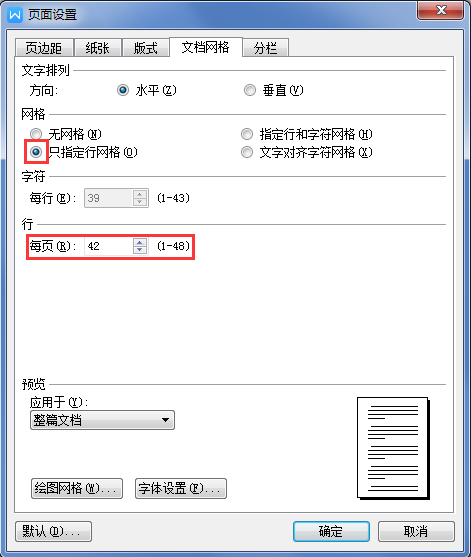
Task: Choose 指定行和字符网格 option
Action: [x=247, y=134]
